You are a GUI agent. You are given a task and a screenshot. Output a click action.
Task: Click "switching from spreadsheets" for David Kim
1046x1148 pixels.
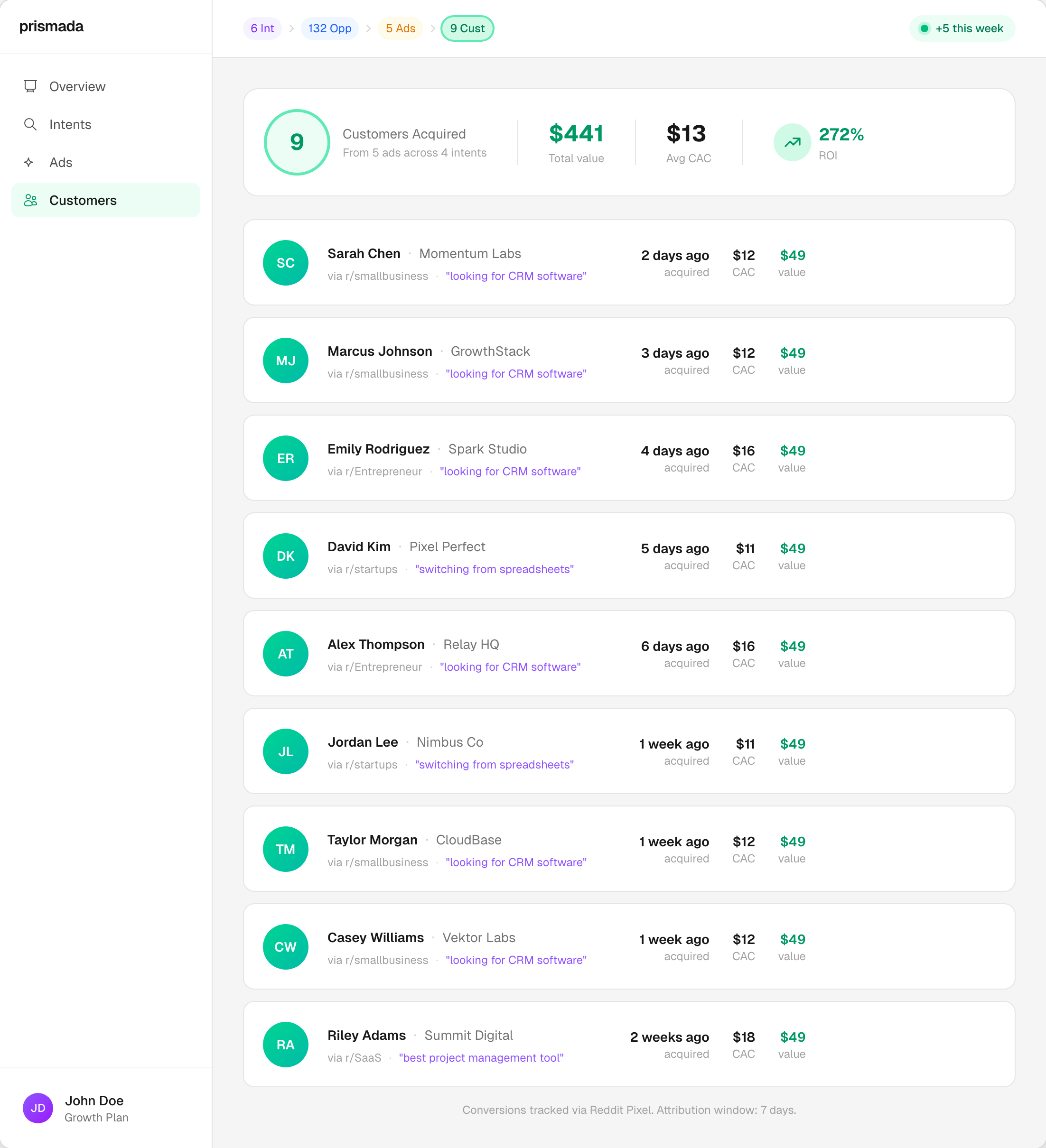pyautogui.click(x=494, y=569)
